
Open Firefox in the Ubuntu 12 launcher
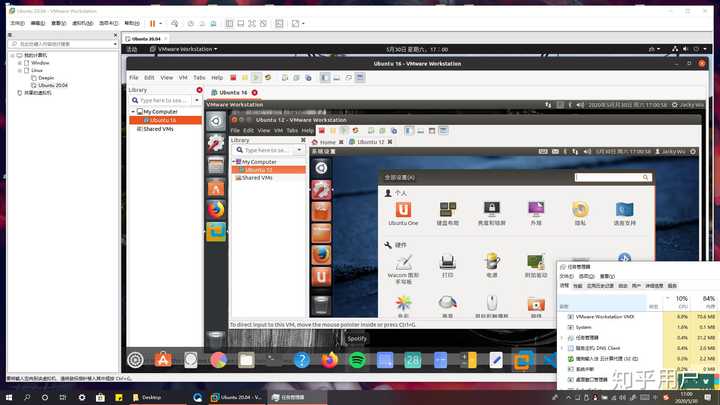(321, 255)
